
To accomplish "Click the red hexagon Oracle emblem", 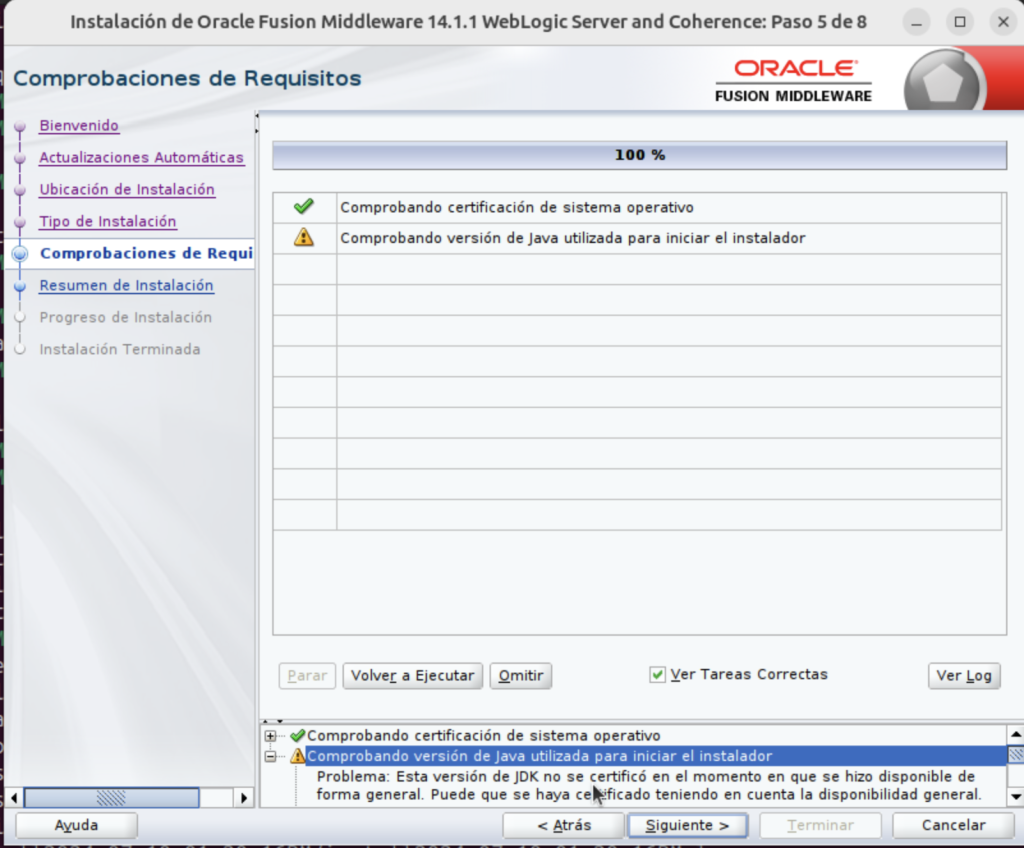I will (x=944, y=77).
